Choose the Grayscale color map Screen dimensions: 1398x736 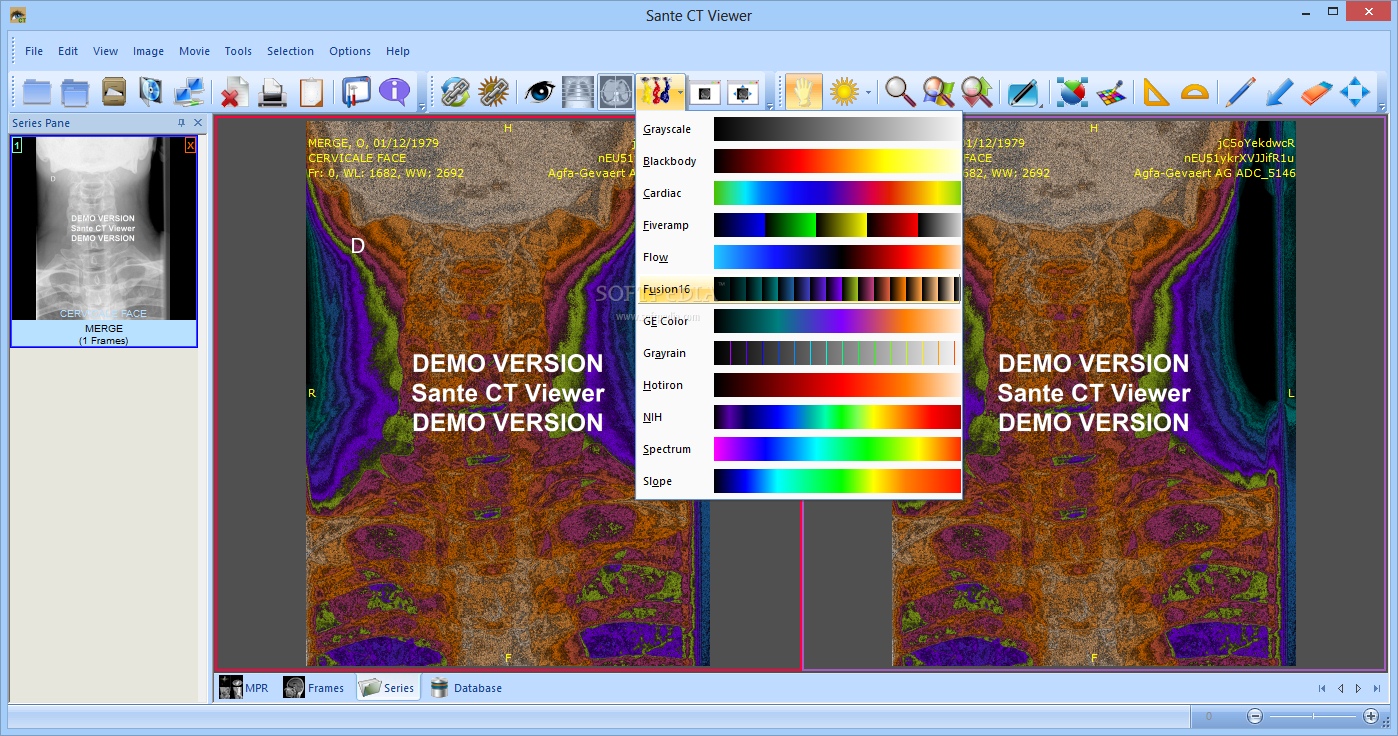pos(799,129)
